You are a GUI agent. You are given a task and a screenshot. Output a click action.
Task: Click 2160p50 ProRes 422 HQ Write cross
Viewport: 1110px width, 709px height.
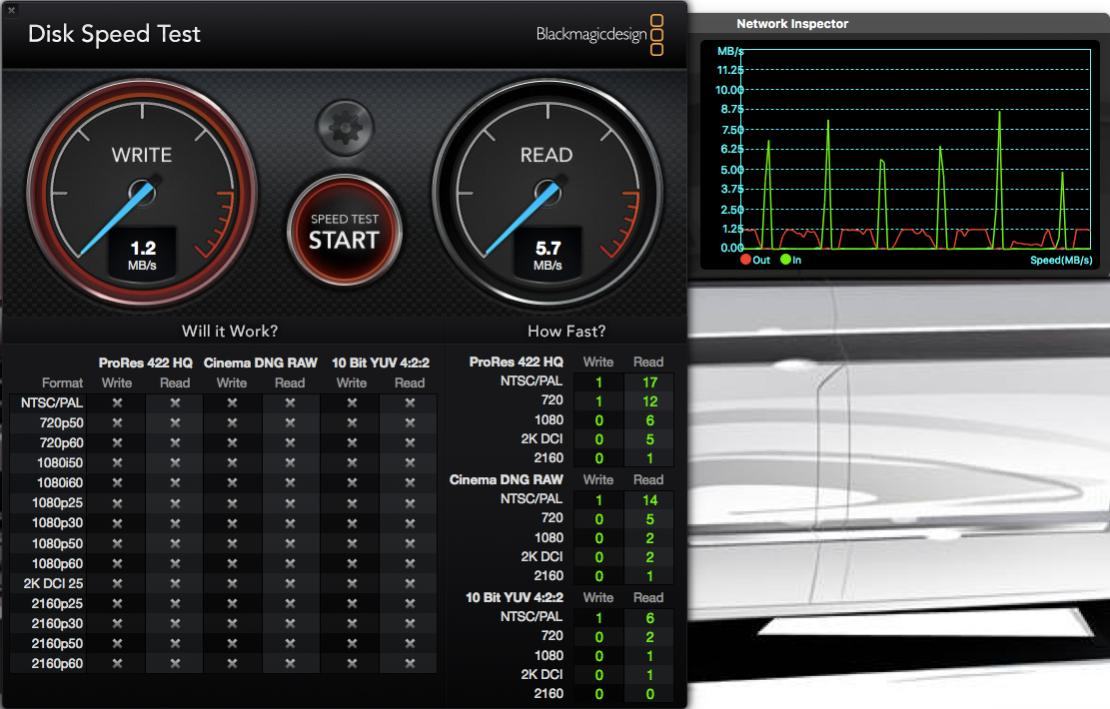tap(118, 644)
